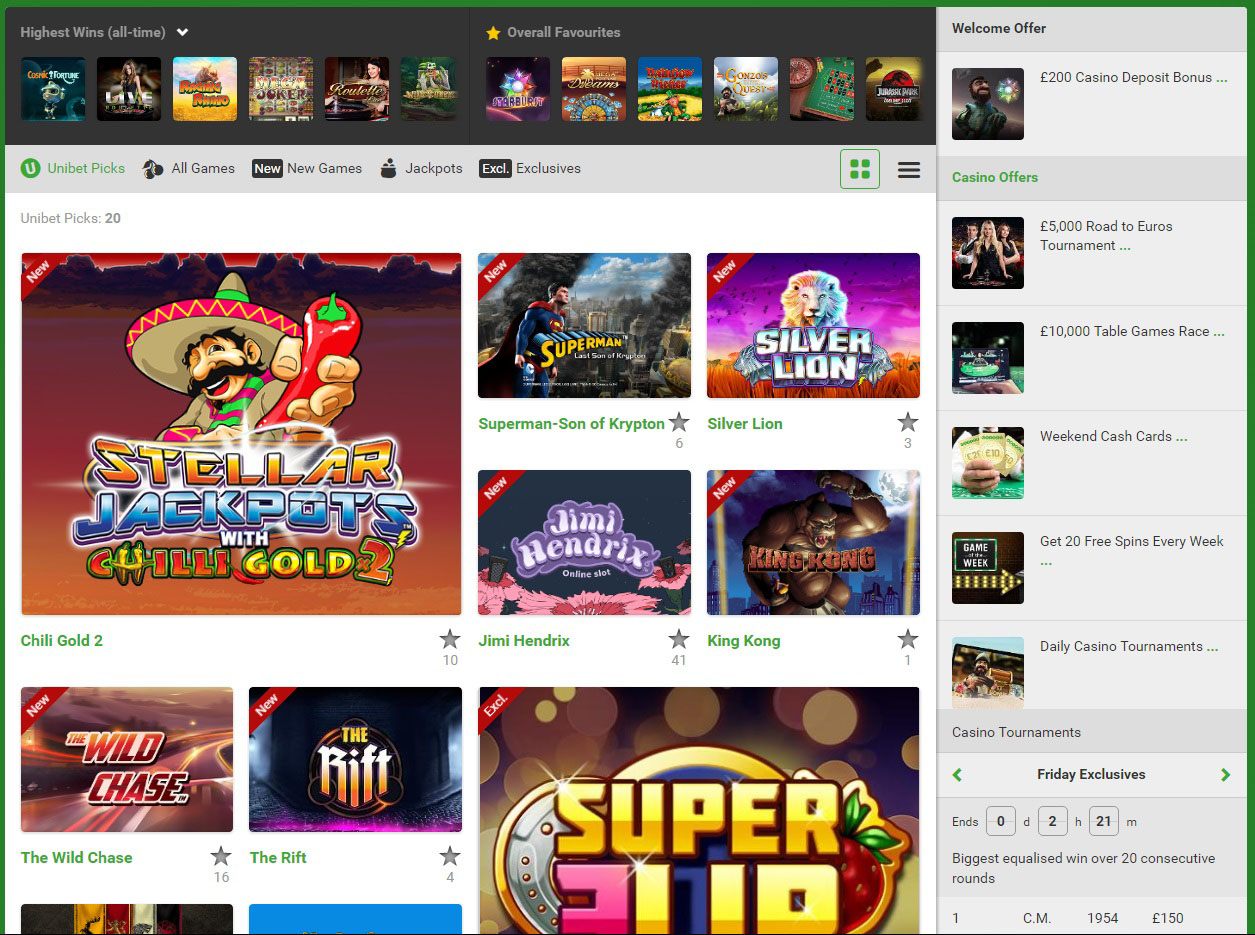Favourite Chili Gold 2 with its star
Image resolution: width=1255 pixels, height=935 pixels.
[x=450, y=639]
